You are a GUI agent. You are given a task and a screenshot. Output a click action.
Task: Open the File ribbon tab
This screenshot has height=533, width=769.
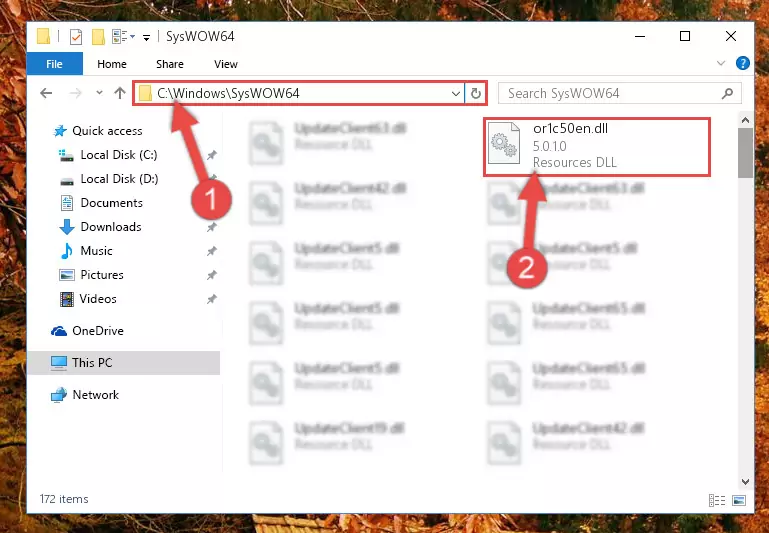54,64
